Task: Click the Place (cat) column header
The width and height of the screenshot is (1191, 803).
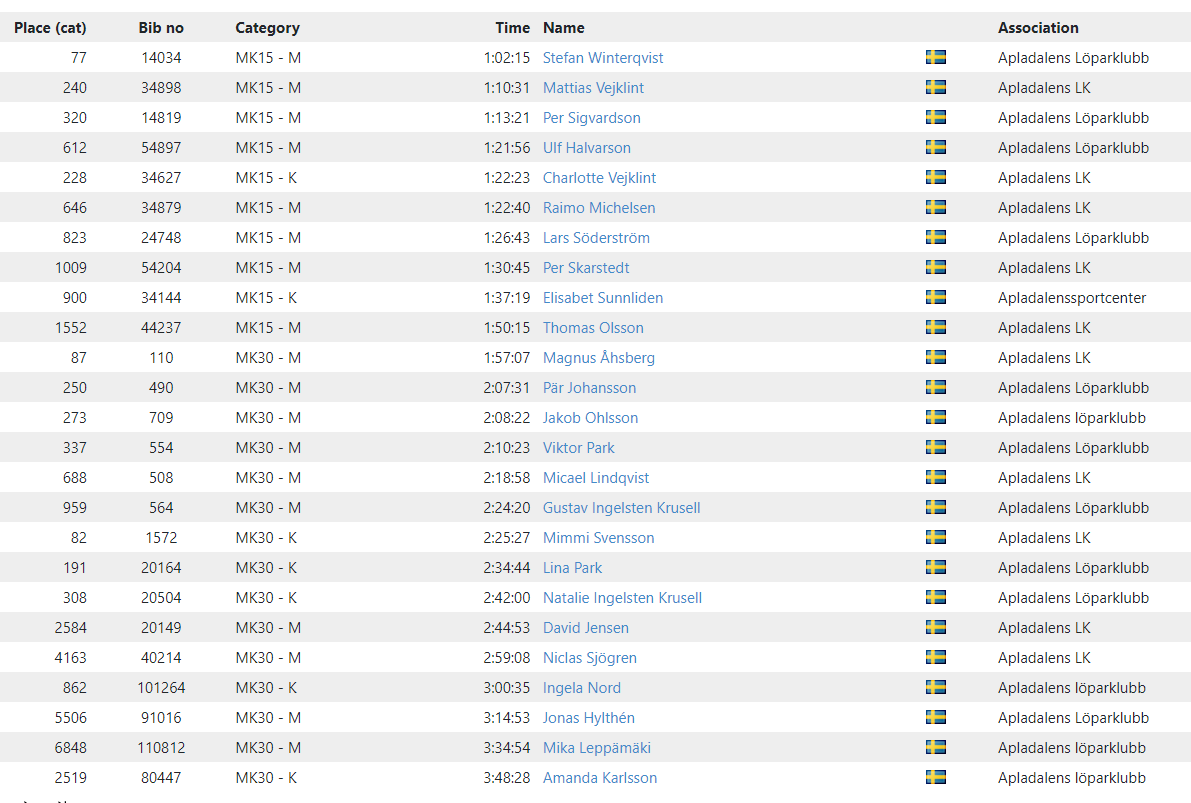Action: click(50, 28)
